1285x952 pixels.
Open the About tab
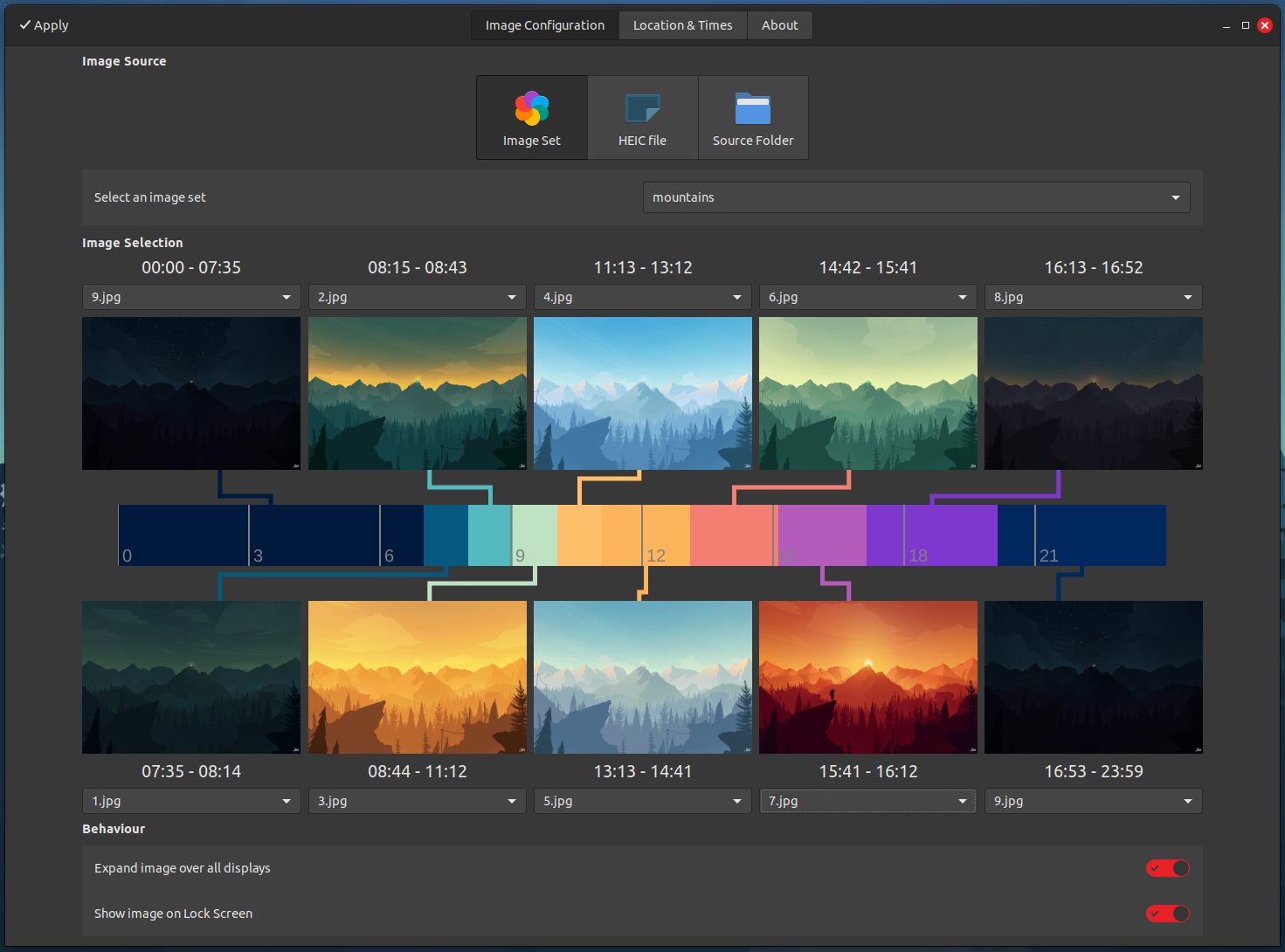pos(779,25)
